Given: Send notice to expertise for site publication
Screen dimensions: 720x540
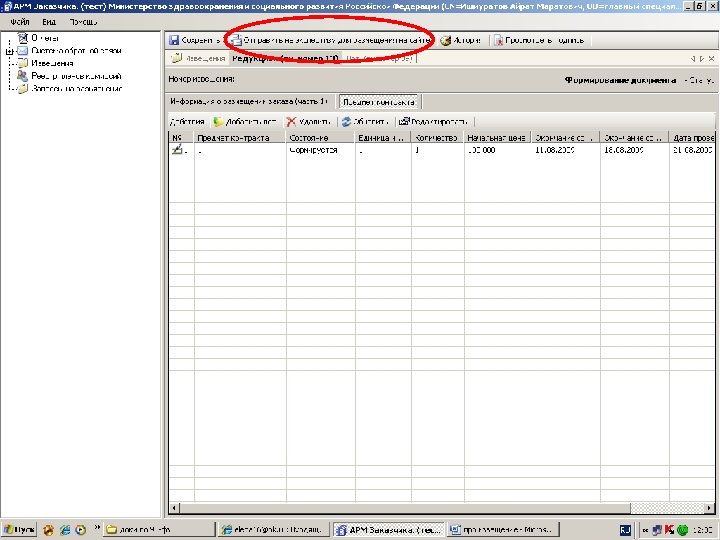Looking at the screenshot, I should 331,40.
